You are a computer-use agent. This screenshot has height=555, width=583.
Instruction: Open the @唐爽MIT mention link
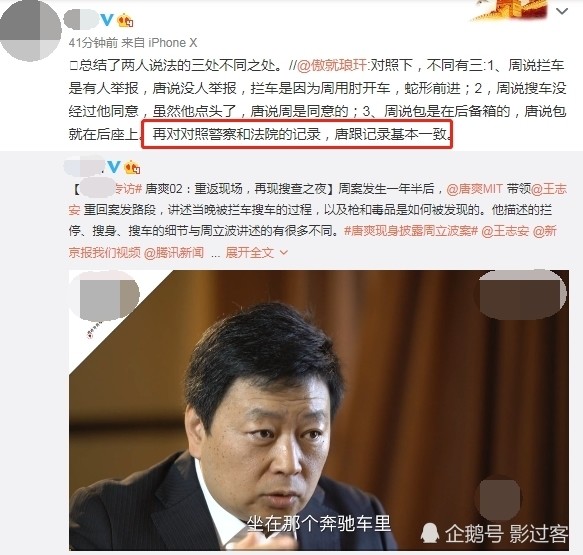point(474,189)
